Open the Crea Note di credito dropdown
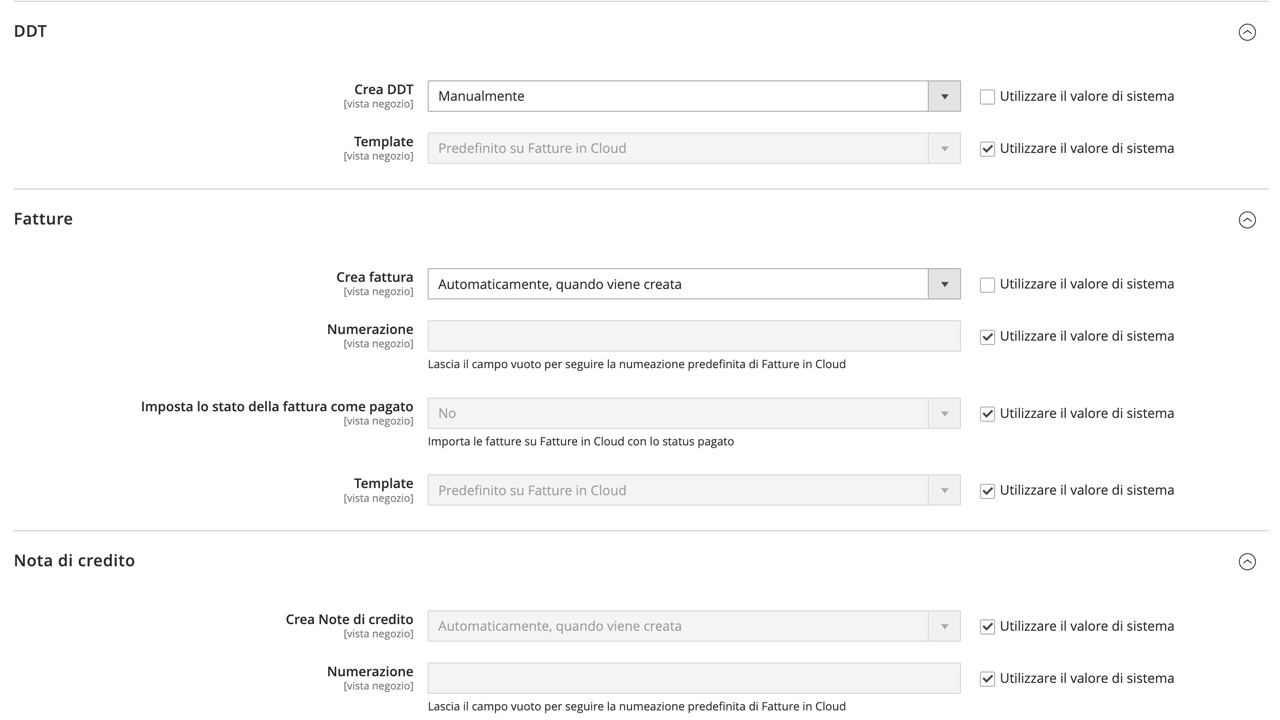This screenshot has width=1280, height=720. click(x=694, y=626)
